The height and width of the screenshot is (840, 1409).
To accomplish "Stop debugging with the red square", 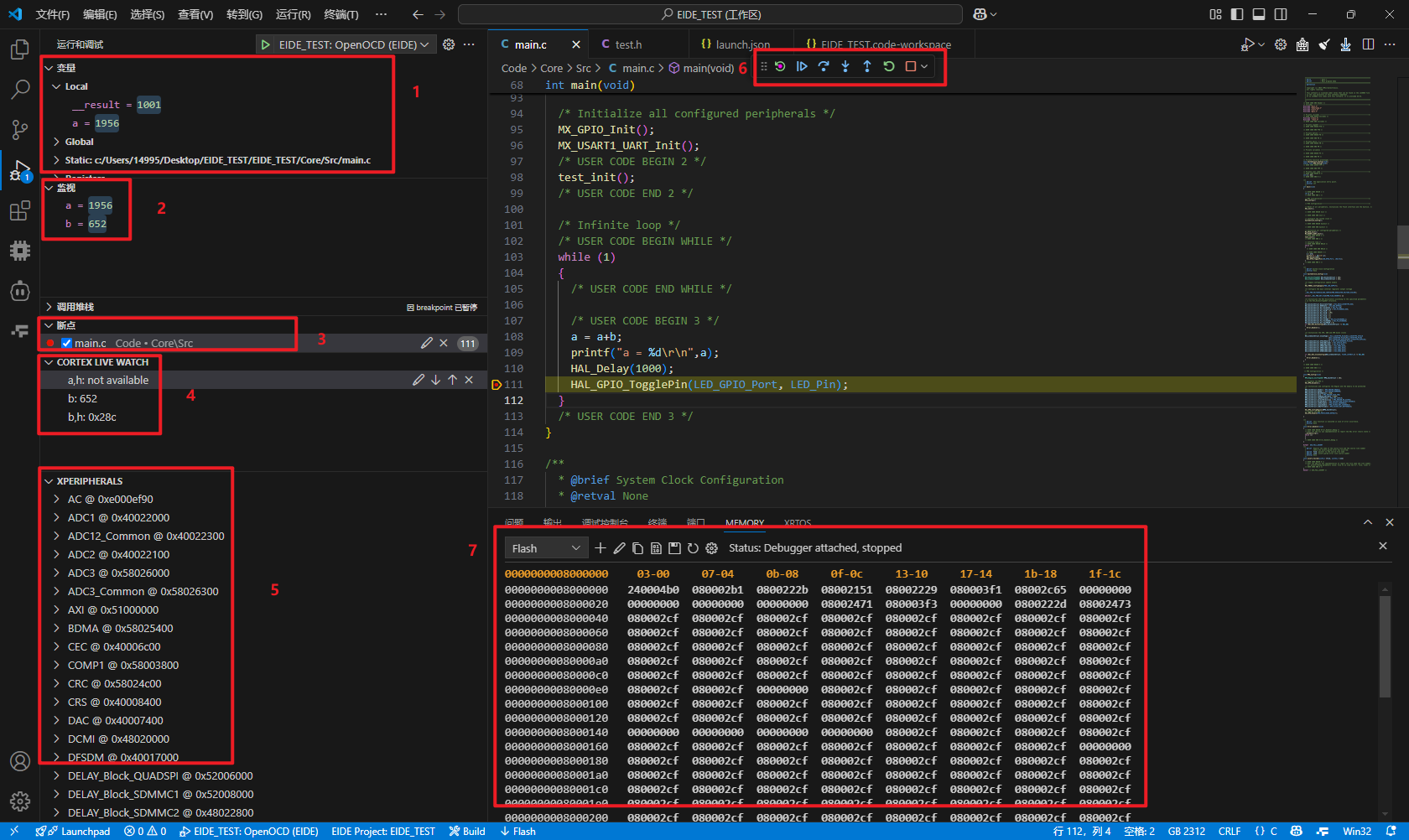I will click(x=911, y=66).
